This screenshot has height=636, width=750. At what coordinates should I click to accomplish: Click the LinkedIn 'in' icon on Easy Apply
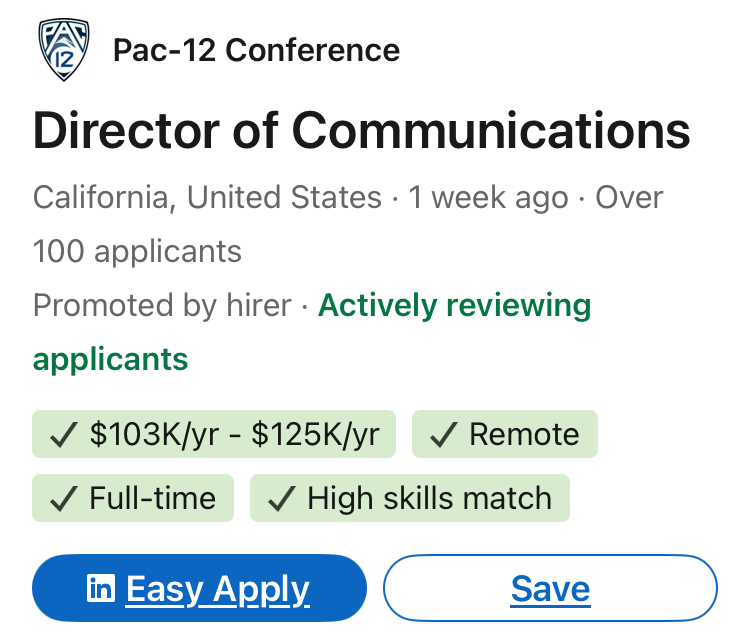(101, 589)
